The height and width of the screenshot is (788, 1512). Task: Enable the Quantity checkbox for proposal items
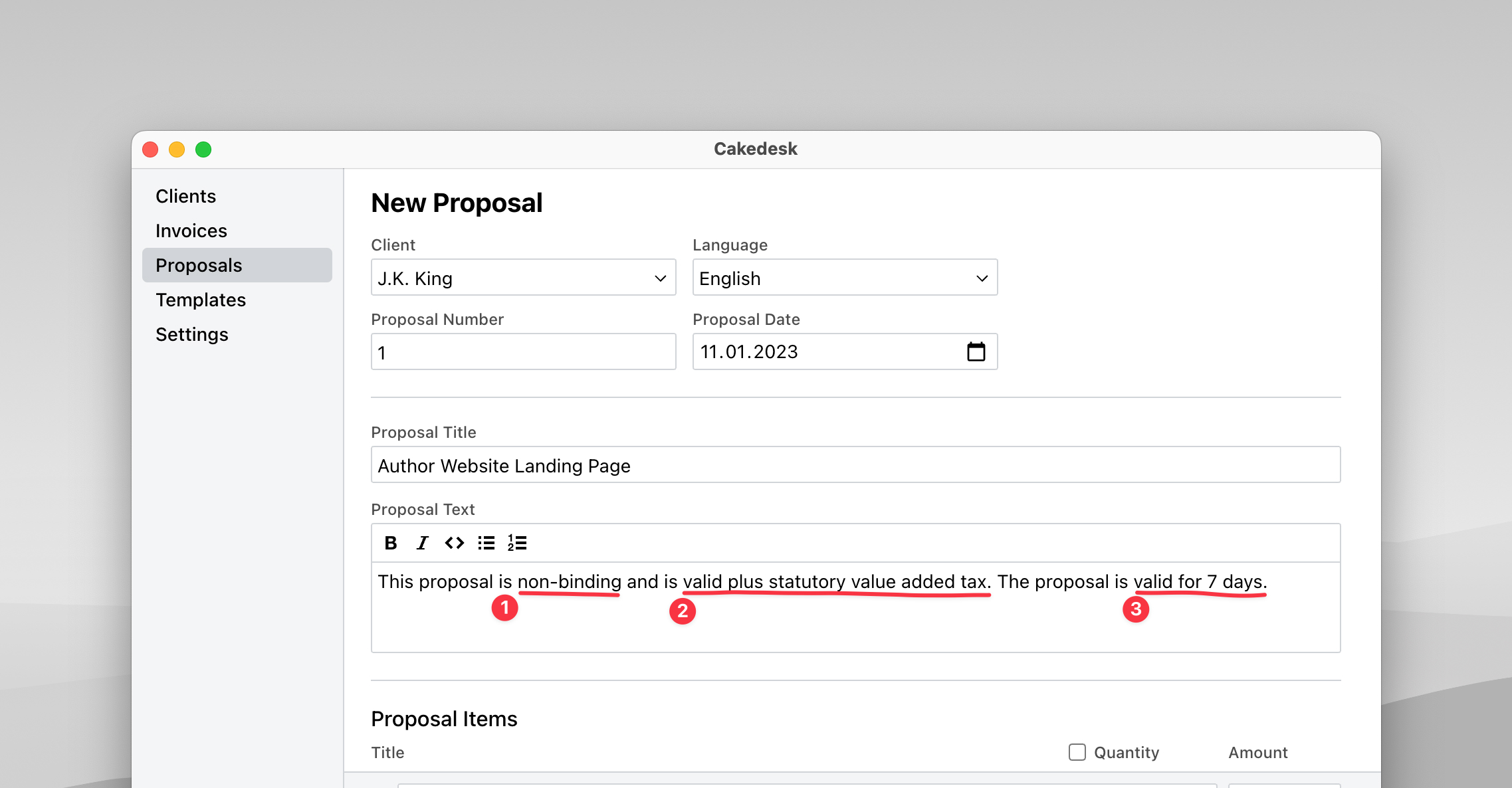pos(1076,752)
